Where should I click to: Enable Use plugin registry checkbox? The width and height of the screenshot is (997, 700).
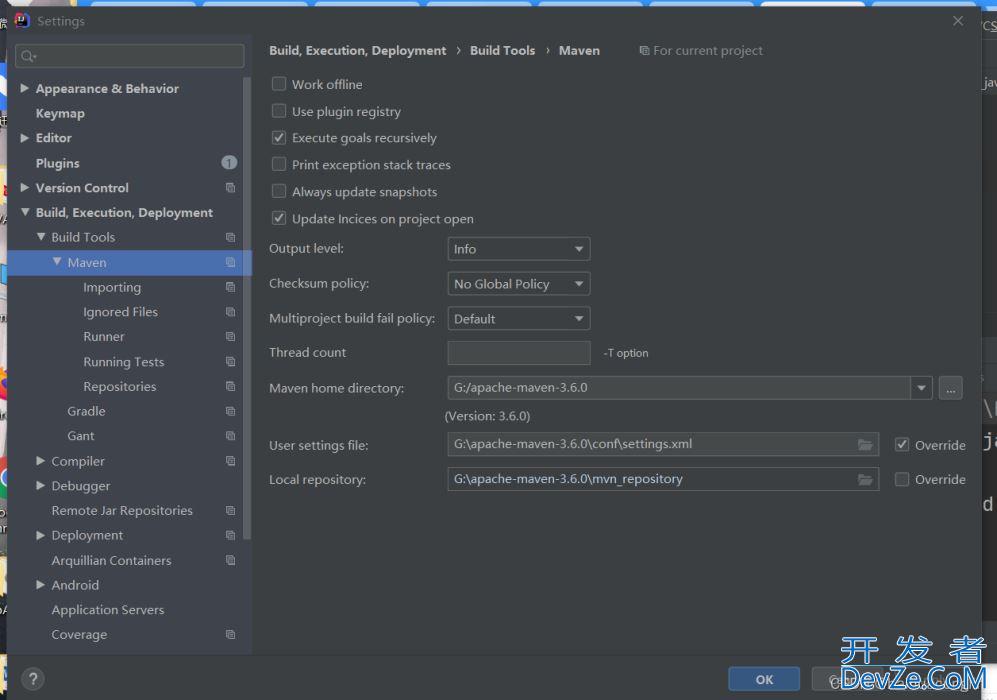point(278,111)
